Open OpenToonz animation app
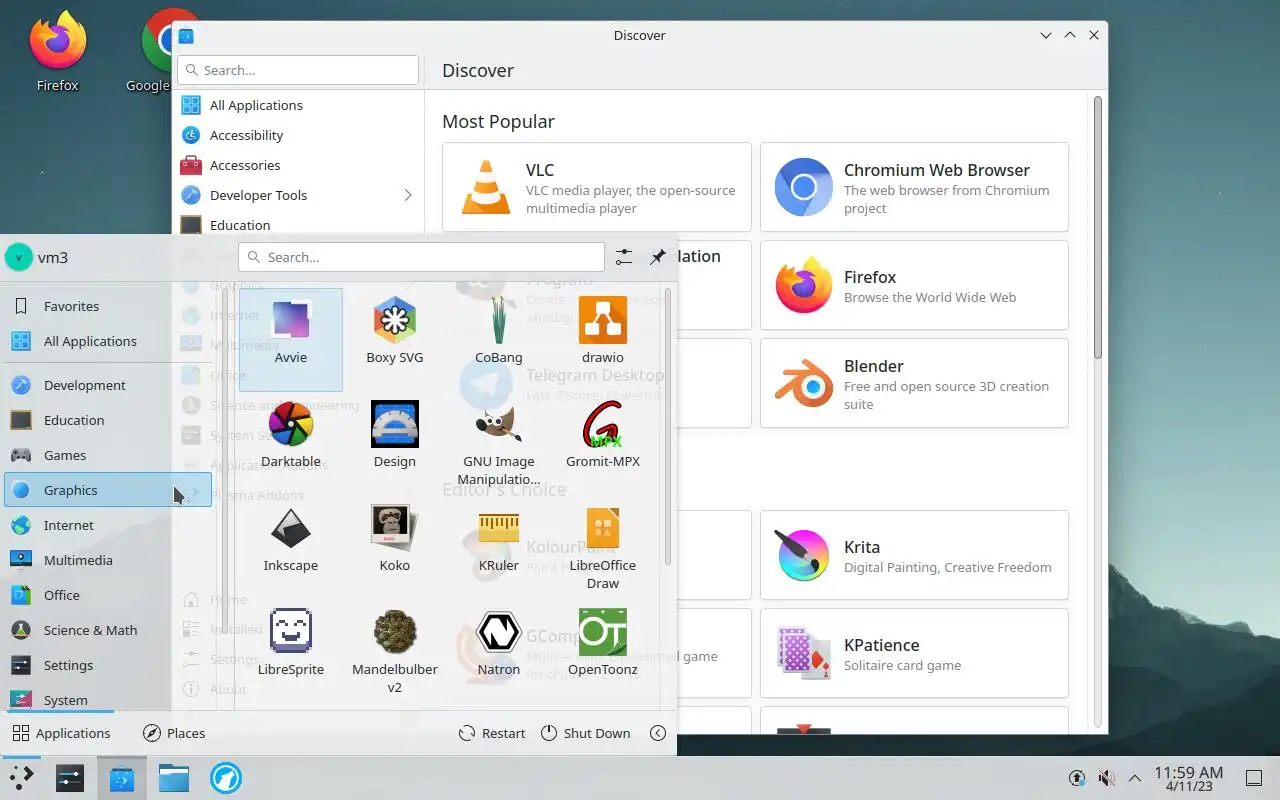Image resolution: width=1280 pixels, height=800 pixels. tap(603, 651)
